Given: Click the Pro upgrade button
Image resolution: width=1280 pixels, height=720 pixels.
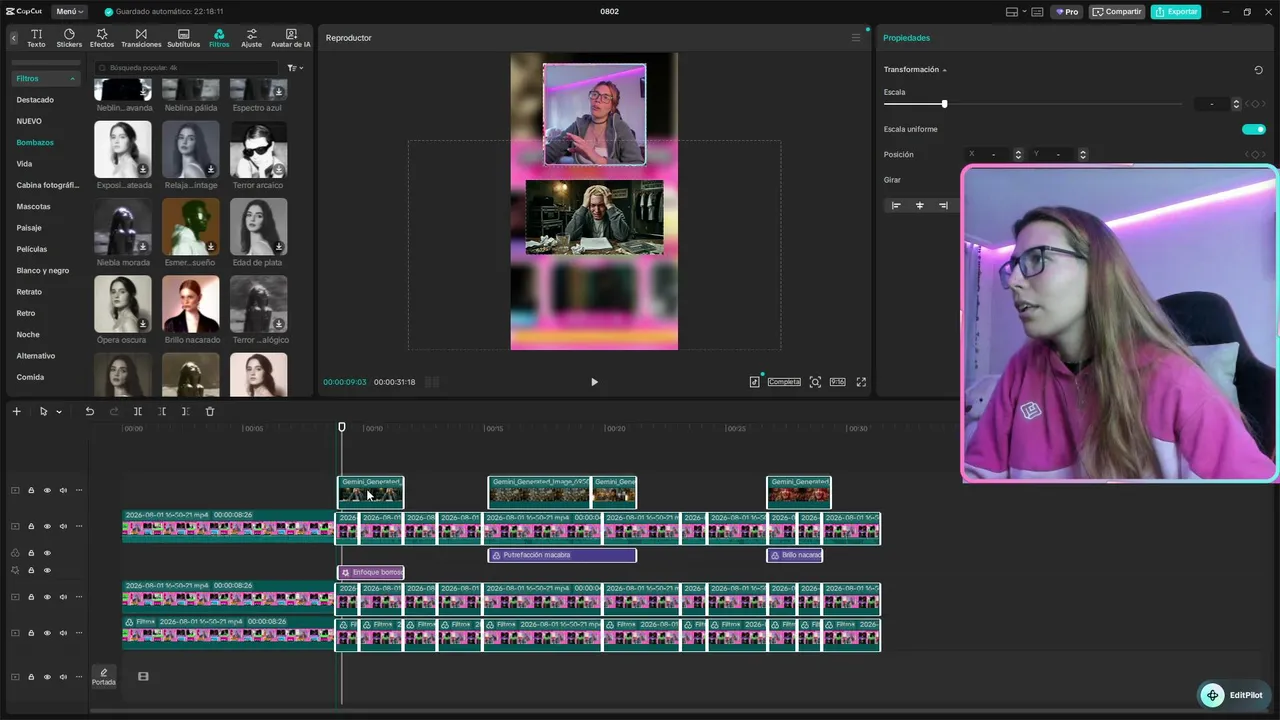Looking at the screenshot, I should click(x=1067, y=12).
